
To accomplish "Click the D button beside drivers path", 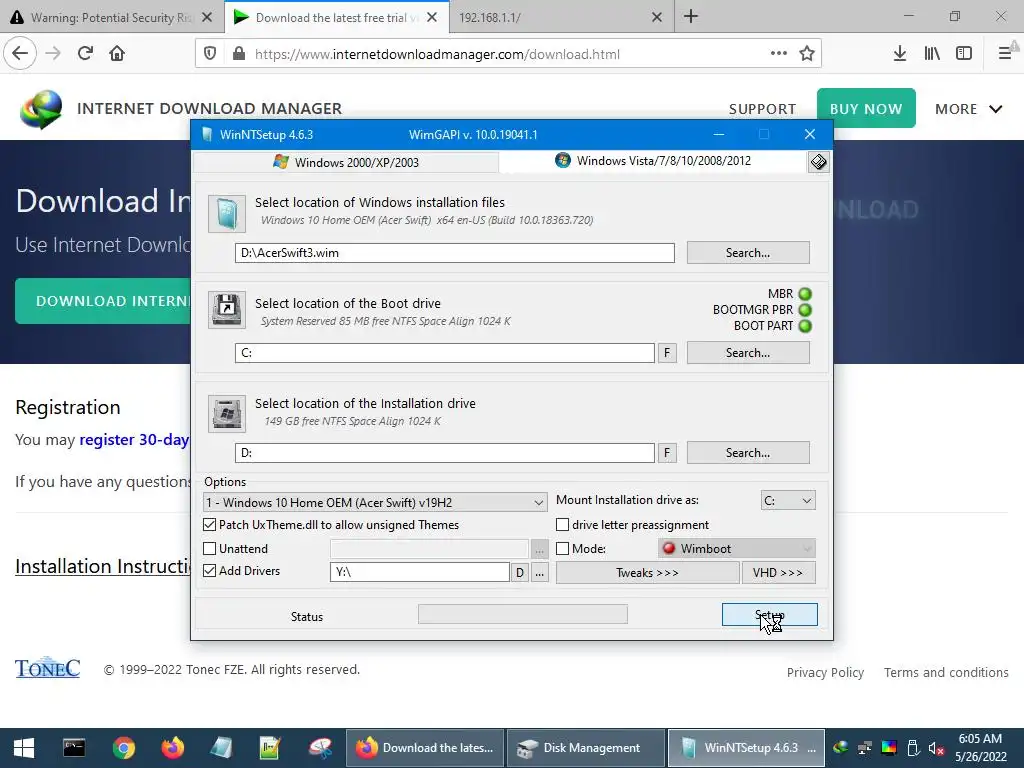I will pyautogui.click(x=520, y=573).
